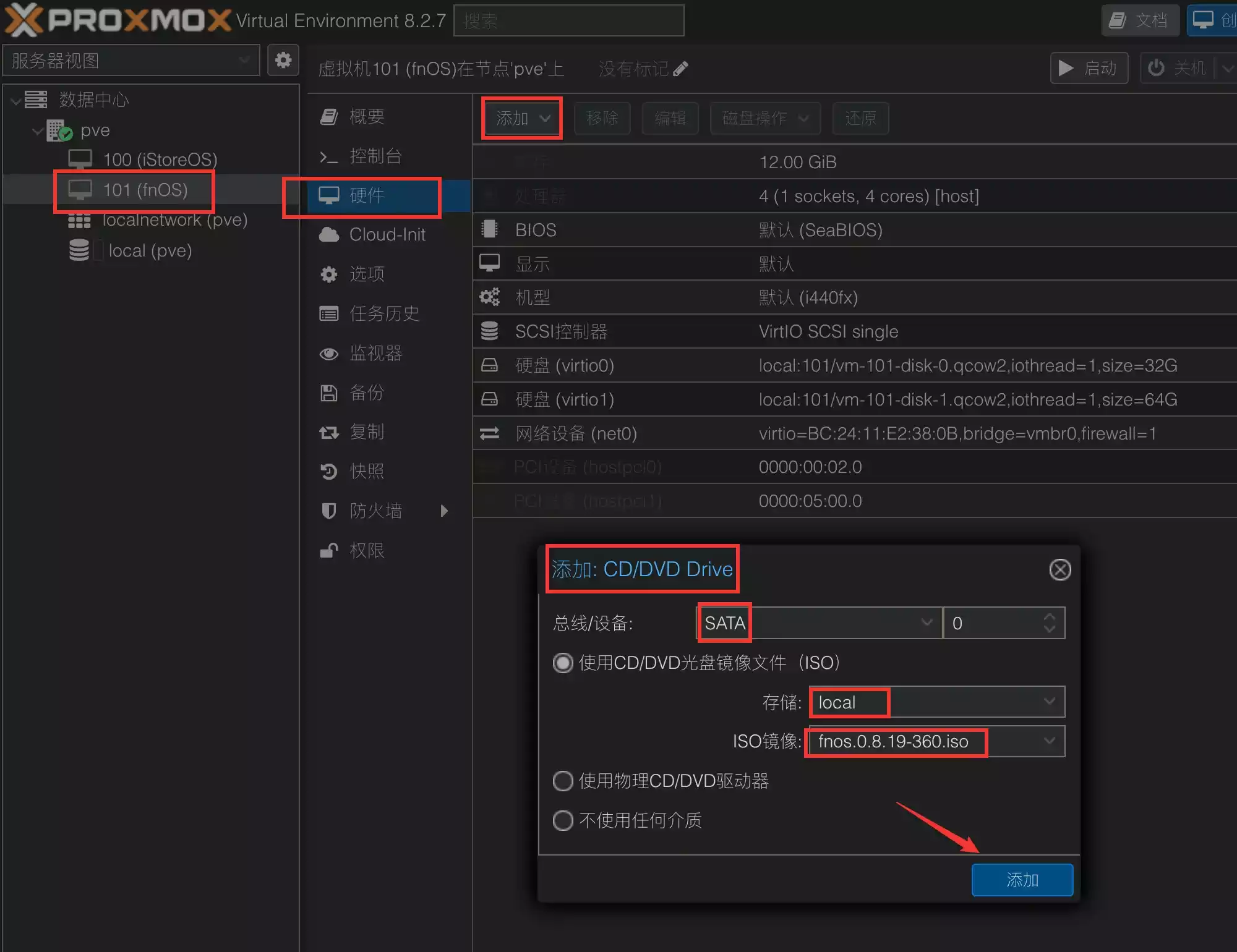
Task: Expand the ISO镜像 image dropdown list
Action: click(1049, 741)
